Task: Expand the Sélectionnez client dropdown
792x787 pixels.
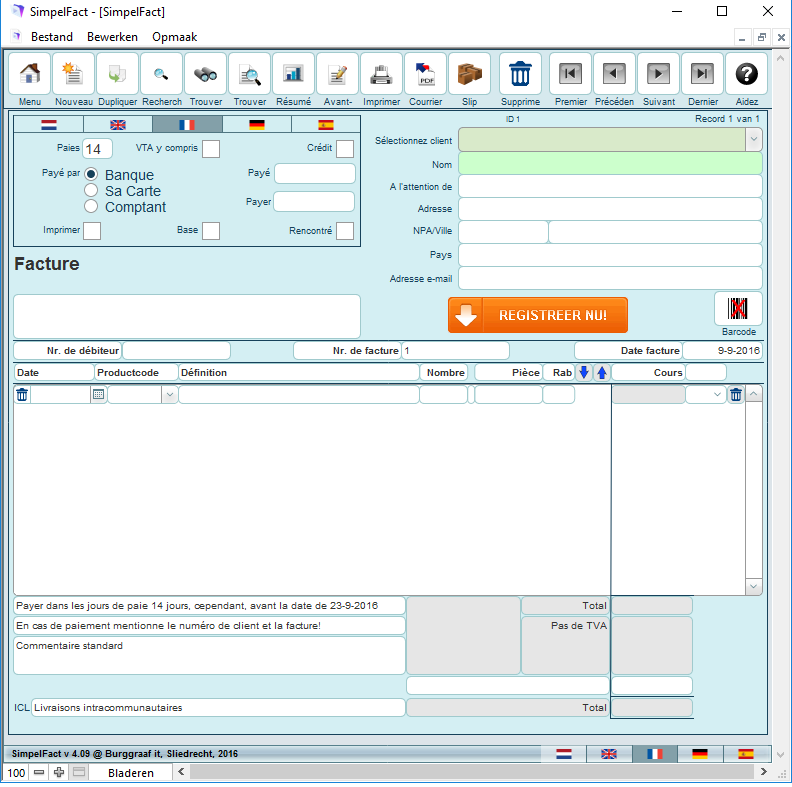Action: pos(753,140)
